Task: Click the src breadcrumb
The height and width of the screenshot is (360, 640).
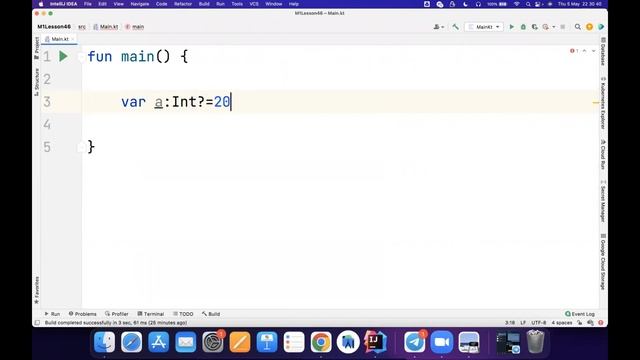Action: (82, 27)
